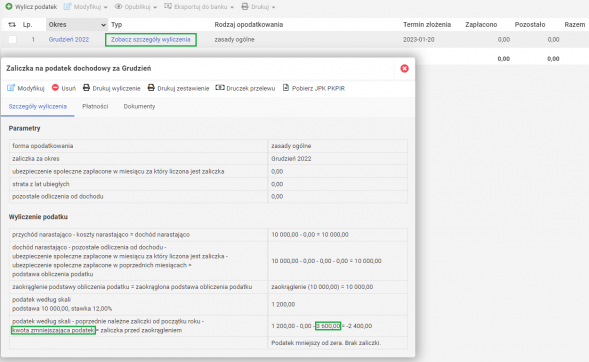Screen dimensions: 589x362
Task: Open the Grudzień 2022 period link
Action: (x=69, y=39)
